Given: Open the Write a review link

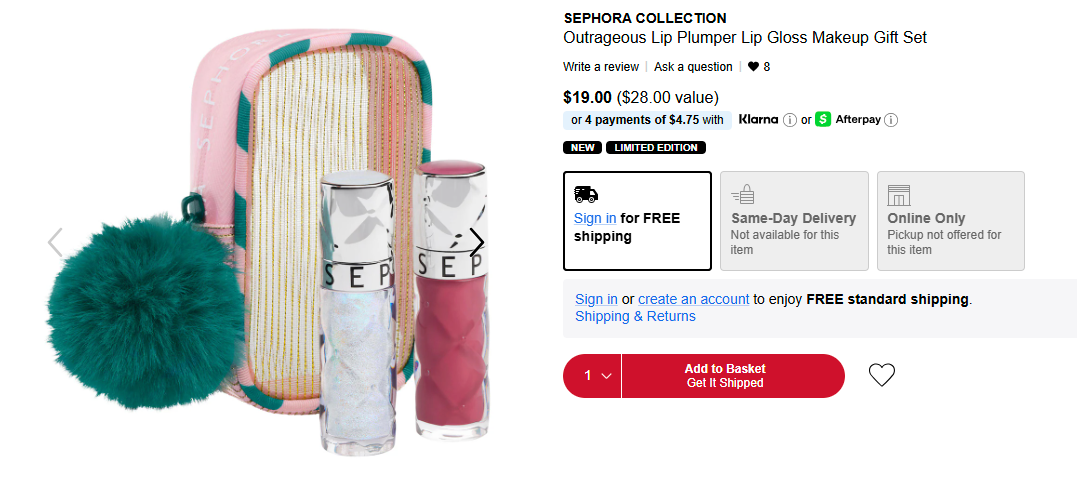Looking at the screenshot, I should click(600, 67).
